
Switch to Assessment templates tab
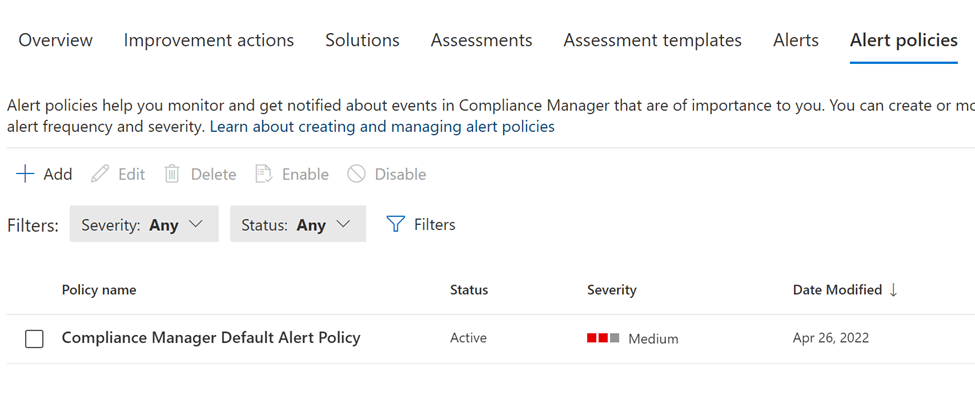click(x=652, y=40)
